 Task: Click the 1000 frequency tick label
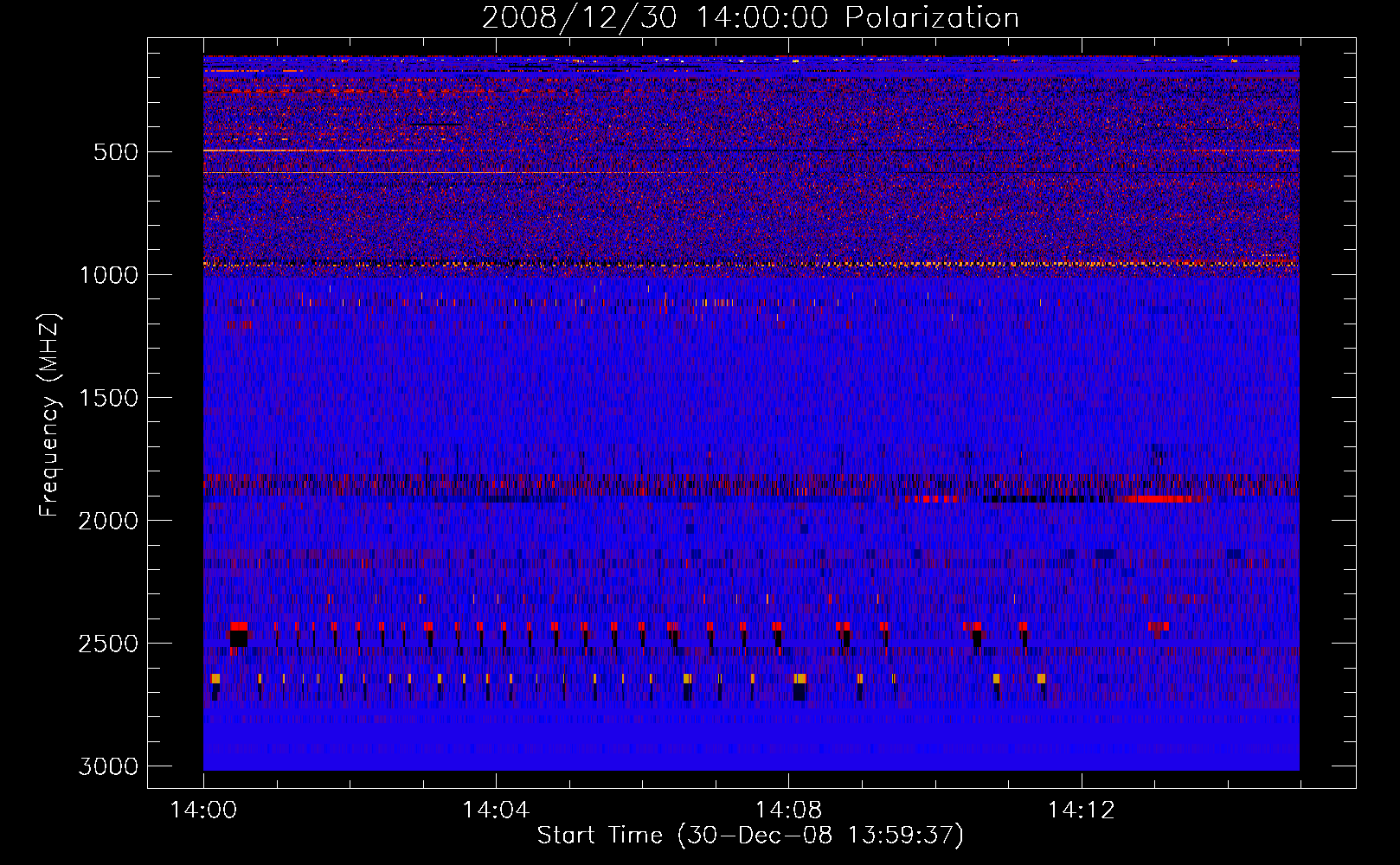pos(108,275)
